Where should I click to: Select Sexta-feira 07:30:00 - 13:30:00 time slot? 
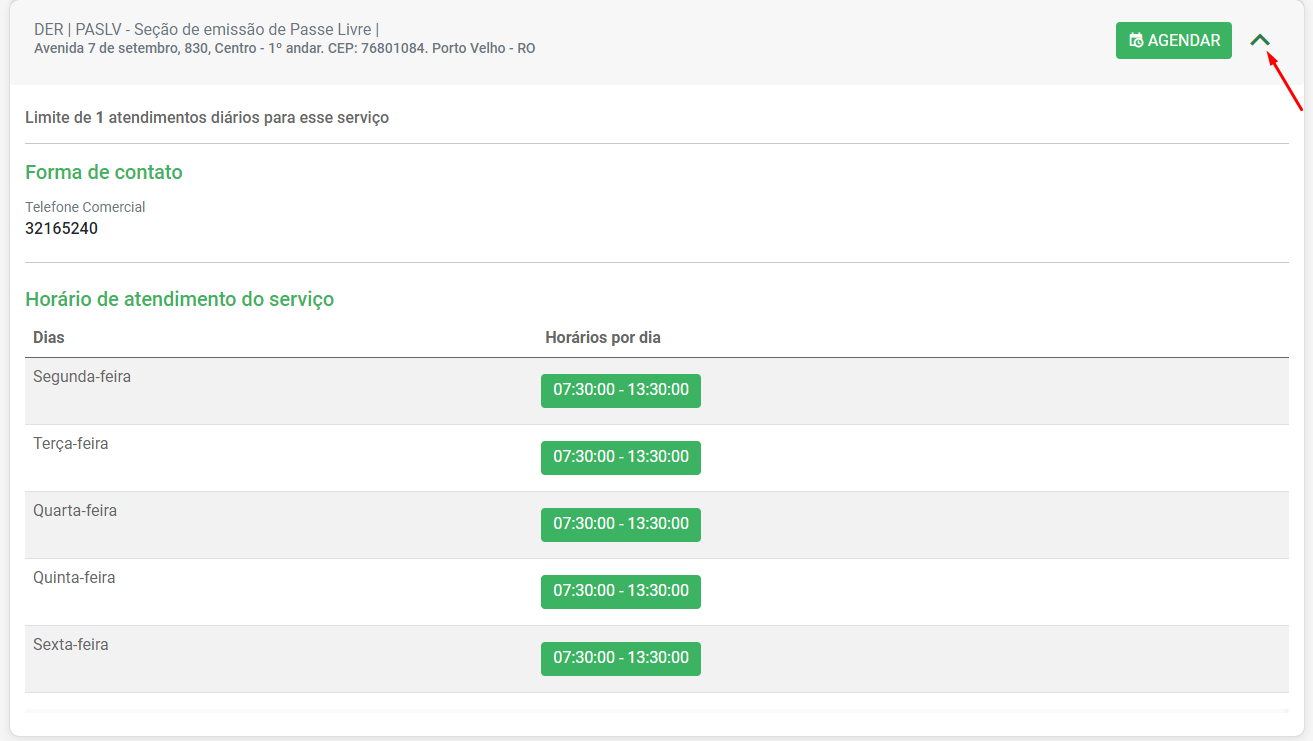point(621,659)
